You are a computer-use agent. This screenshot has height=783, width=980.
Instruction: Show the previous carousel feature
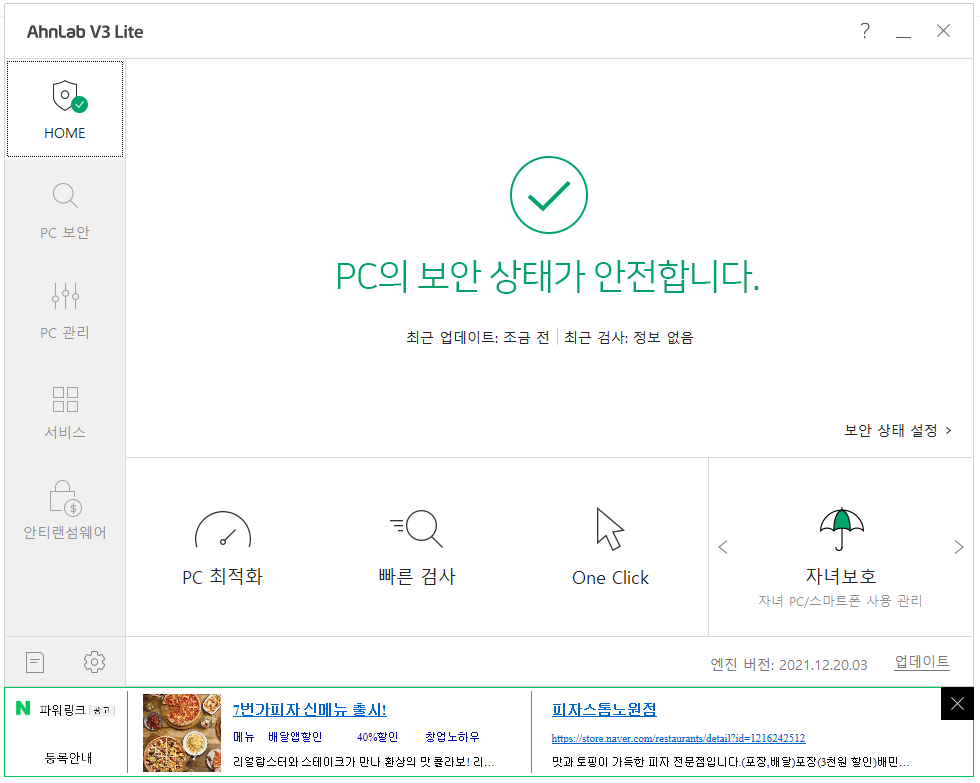[723, 546]
